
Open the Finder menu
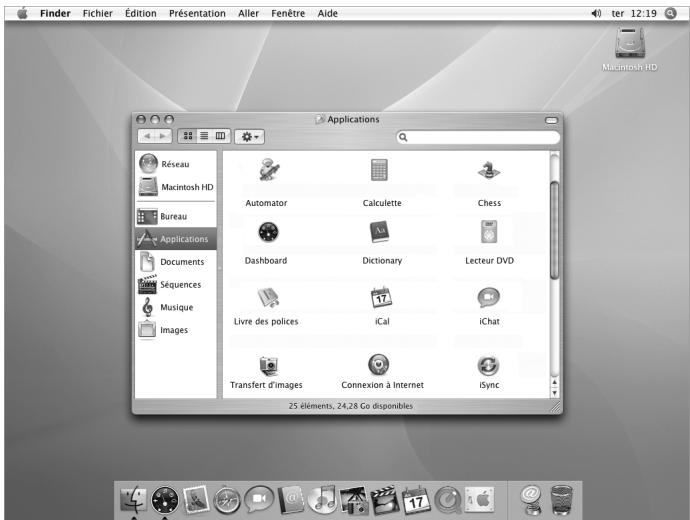pyautogui.click(x=55, y=13)
